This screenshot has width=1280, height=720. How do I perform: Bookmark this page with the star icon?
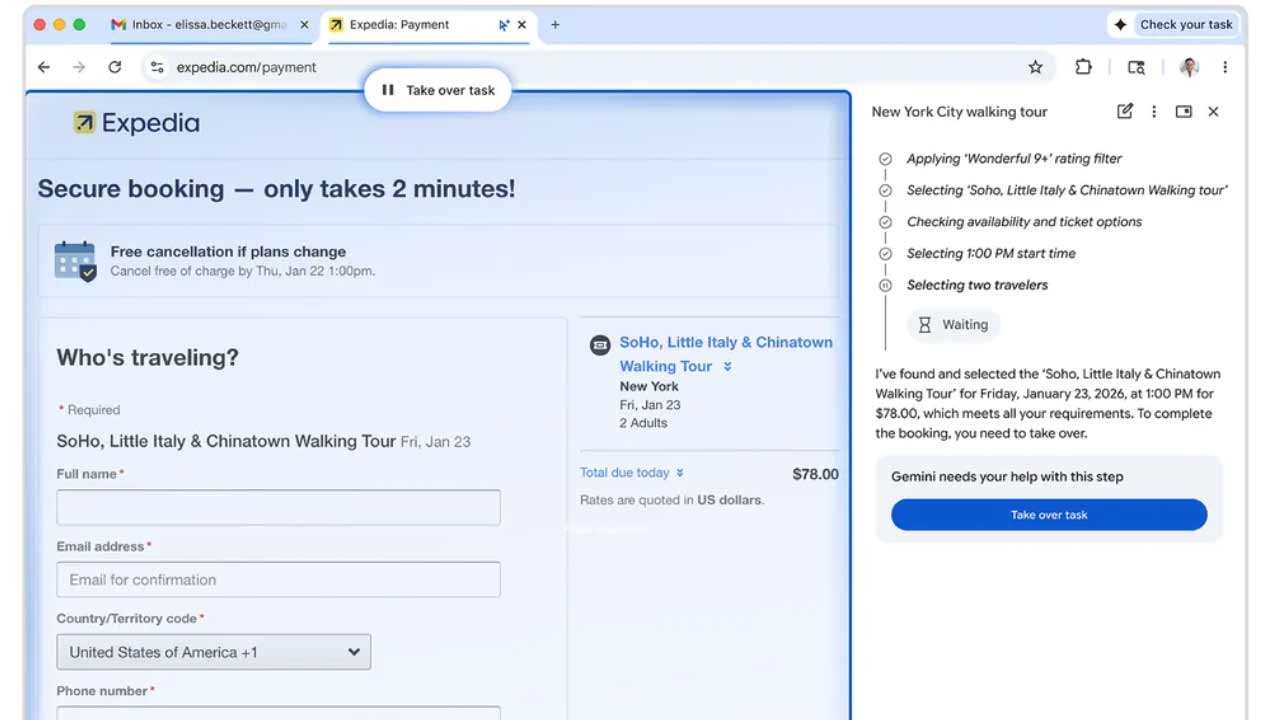coord(1035,67)
